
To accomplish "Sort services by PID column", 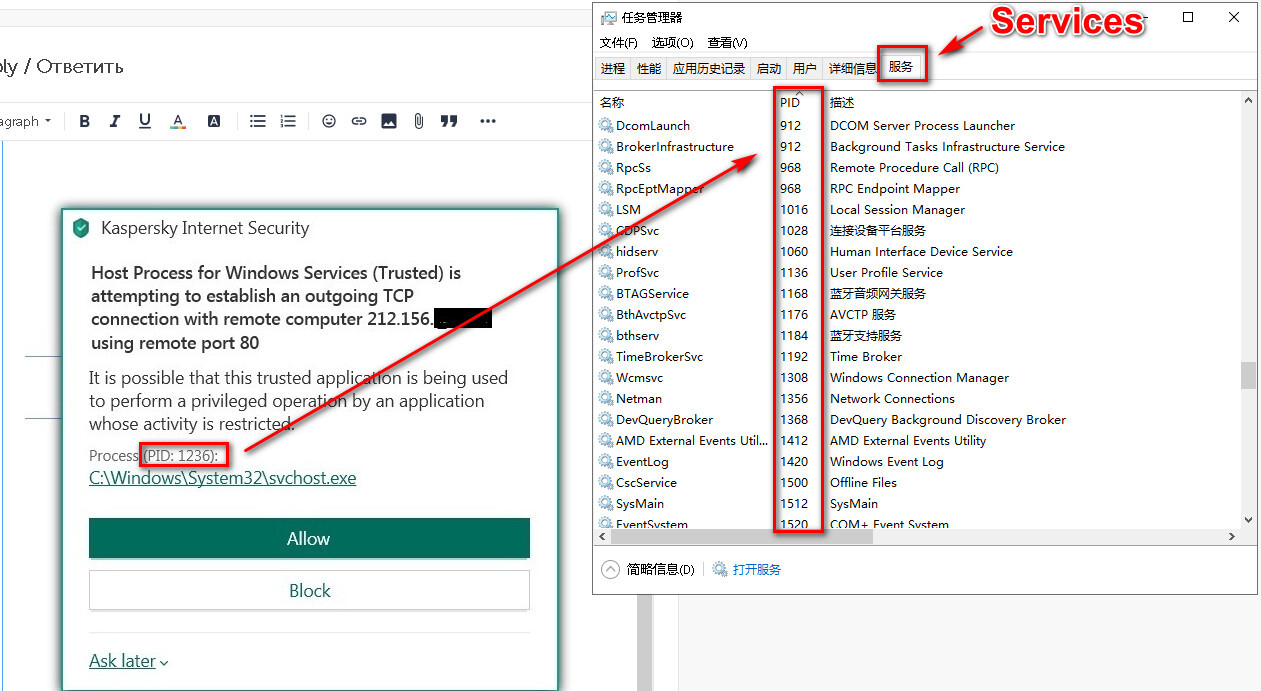I will tap(800, 102).
